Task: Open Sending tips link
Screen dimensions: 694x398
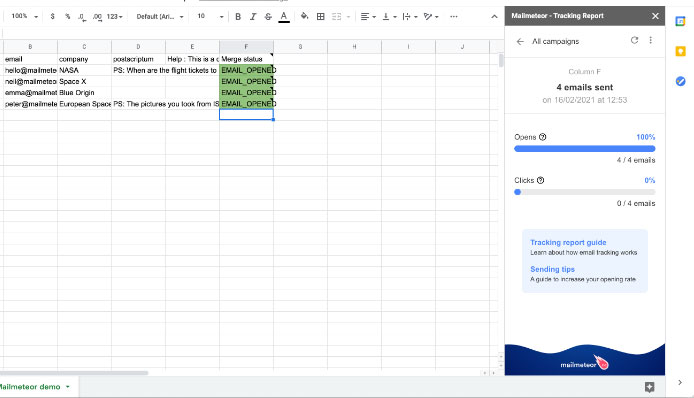Action: click(x=552, y=269)
